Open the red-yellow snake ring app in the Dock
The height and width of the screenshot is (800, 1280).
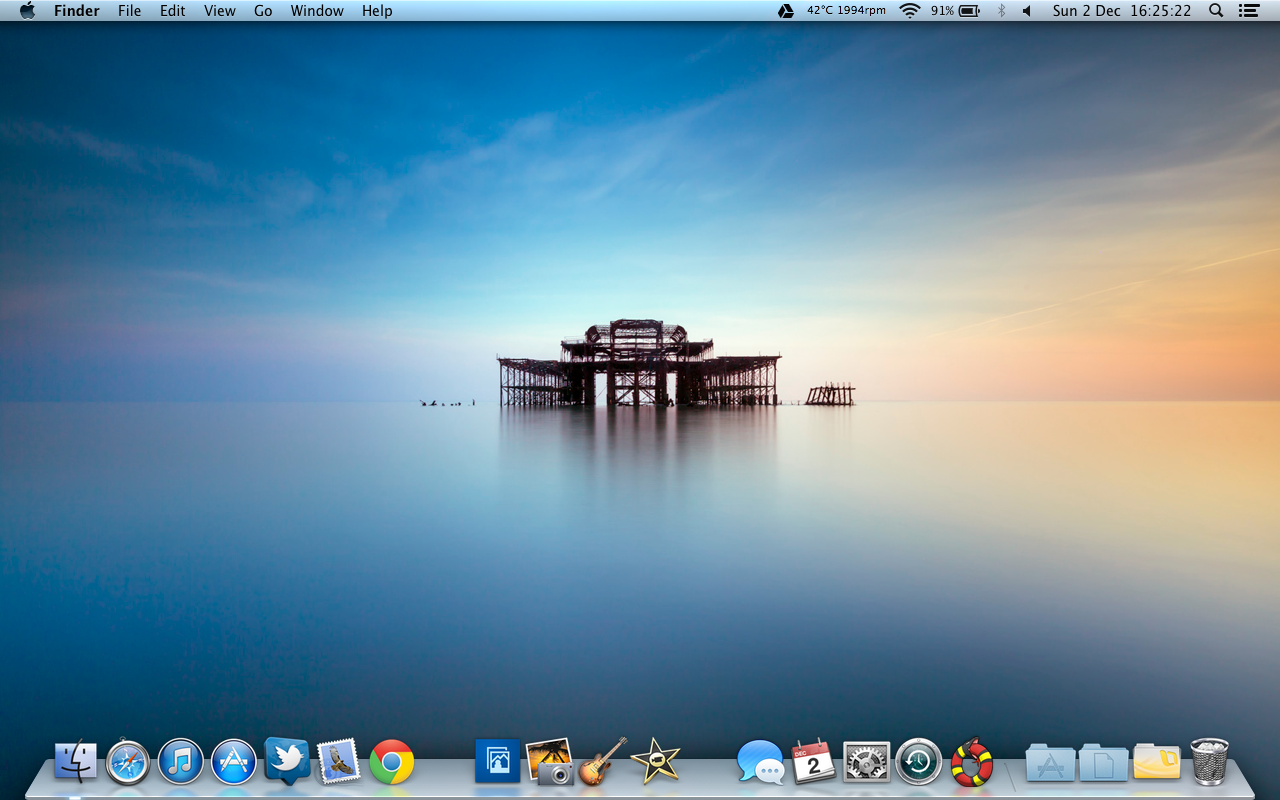(972, 762)
